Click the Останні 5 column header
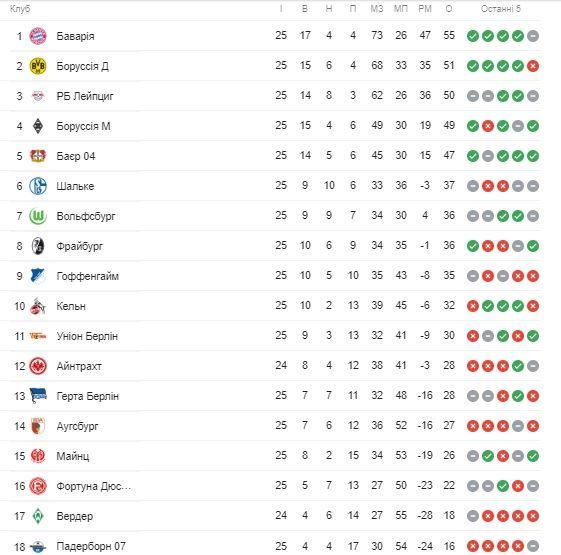The image size is (561, 555). point(501,9)
